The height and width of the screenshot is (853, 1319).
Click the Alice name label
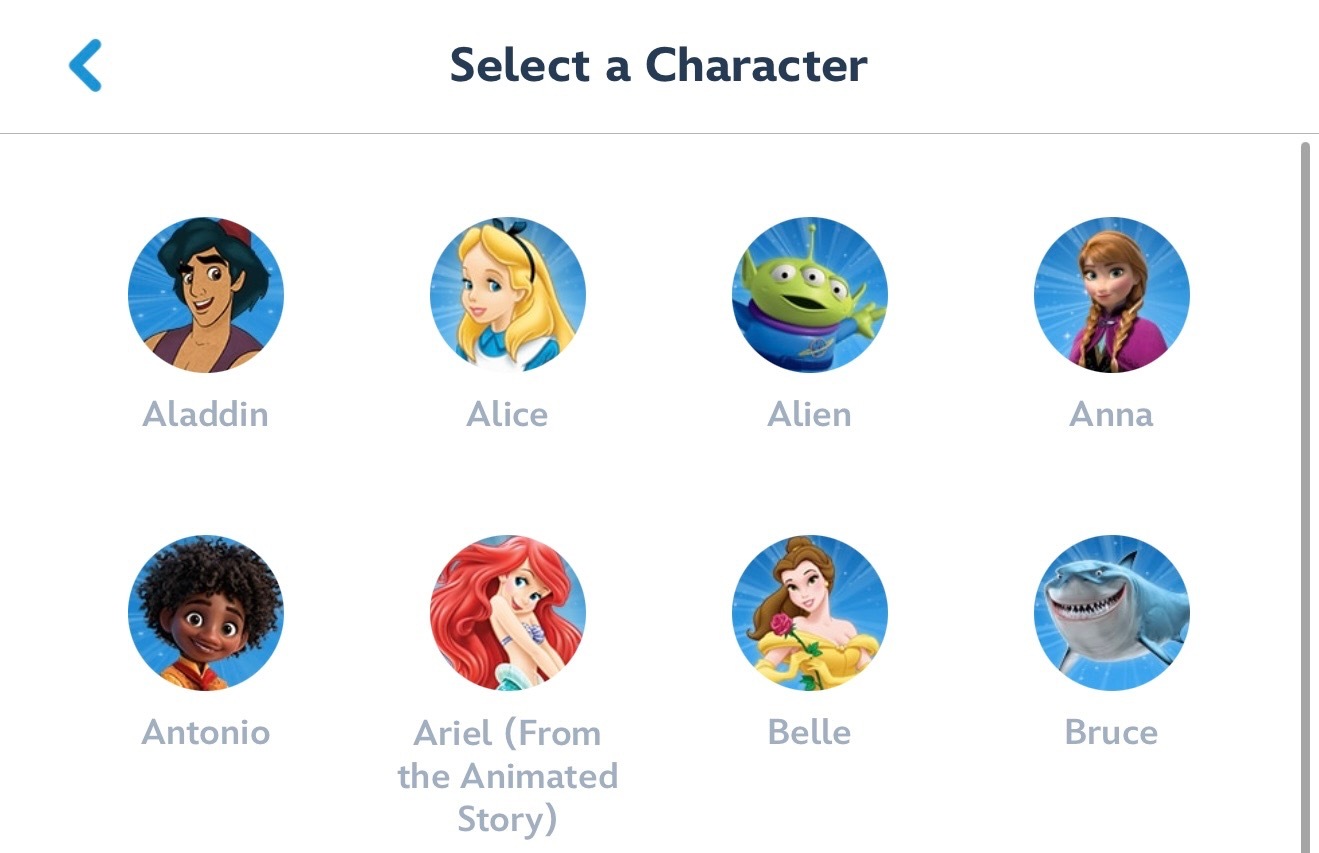pos(507,414)
